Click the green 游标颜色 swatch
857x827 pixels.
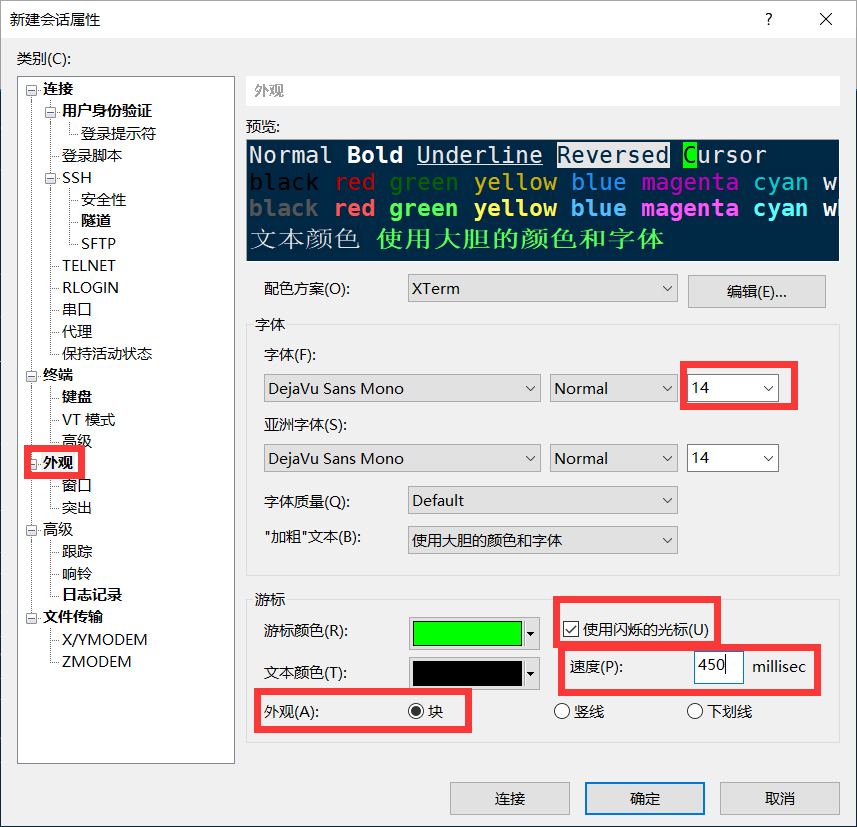(x=467, y=634)
